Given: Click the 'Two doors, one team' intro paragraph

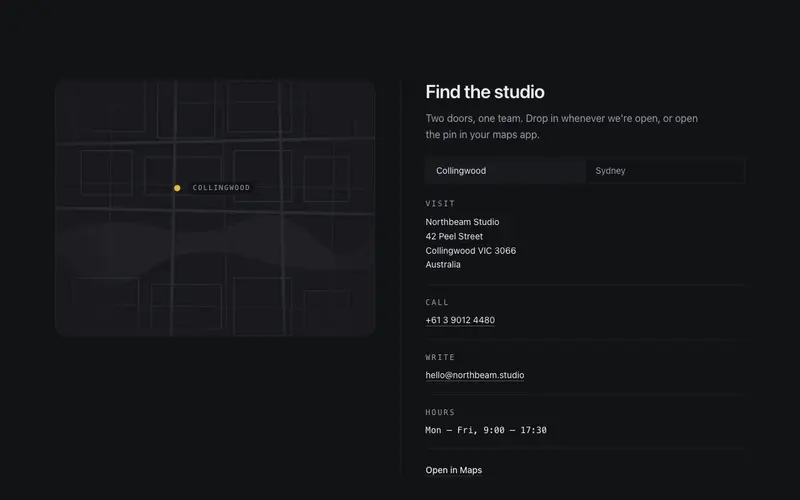Looking at the screenshot, I should [562, 127].
